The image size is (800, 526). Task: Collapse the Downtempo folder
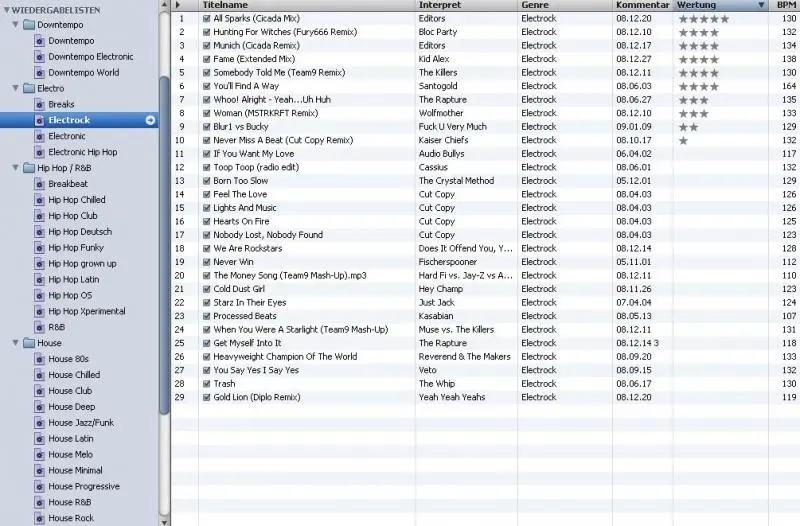pos(15,24)
